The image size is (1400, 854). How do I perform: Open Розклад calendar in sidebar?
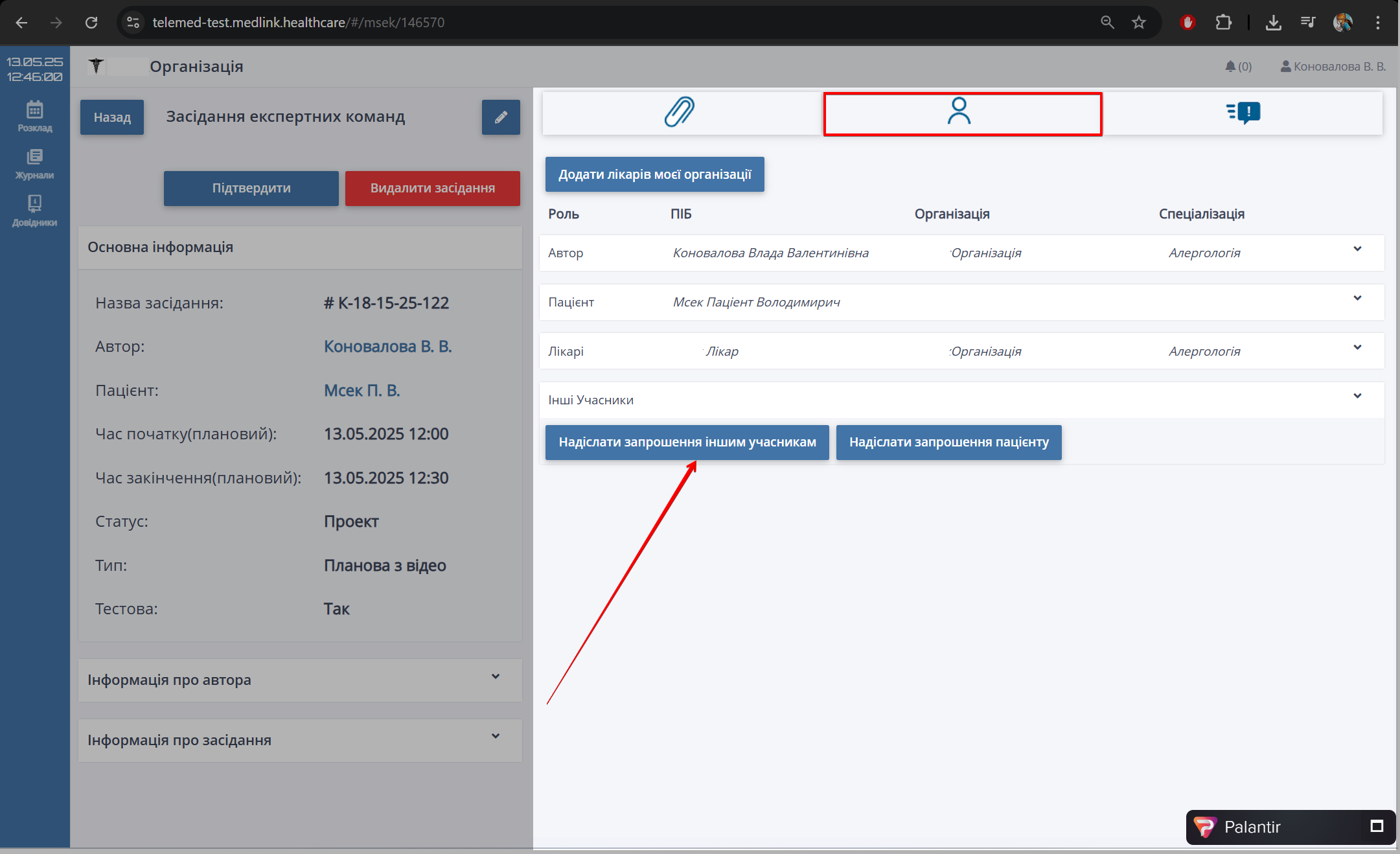(34, 116)
